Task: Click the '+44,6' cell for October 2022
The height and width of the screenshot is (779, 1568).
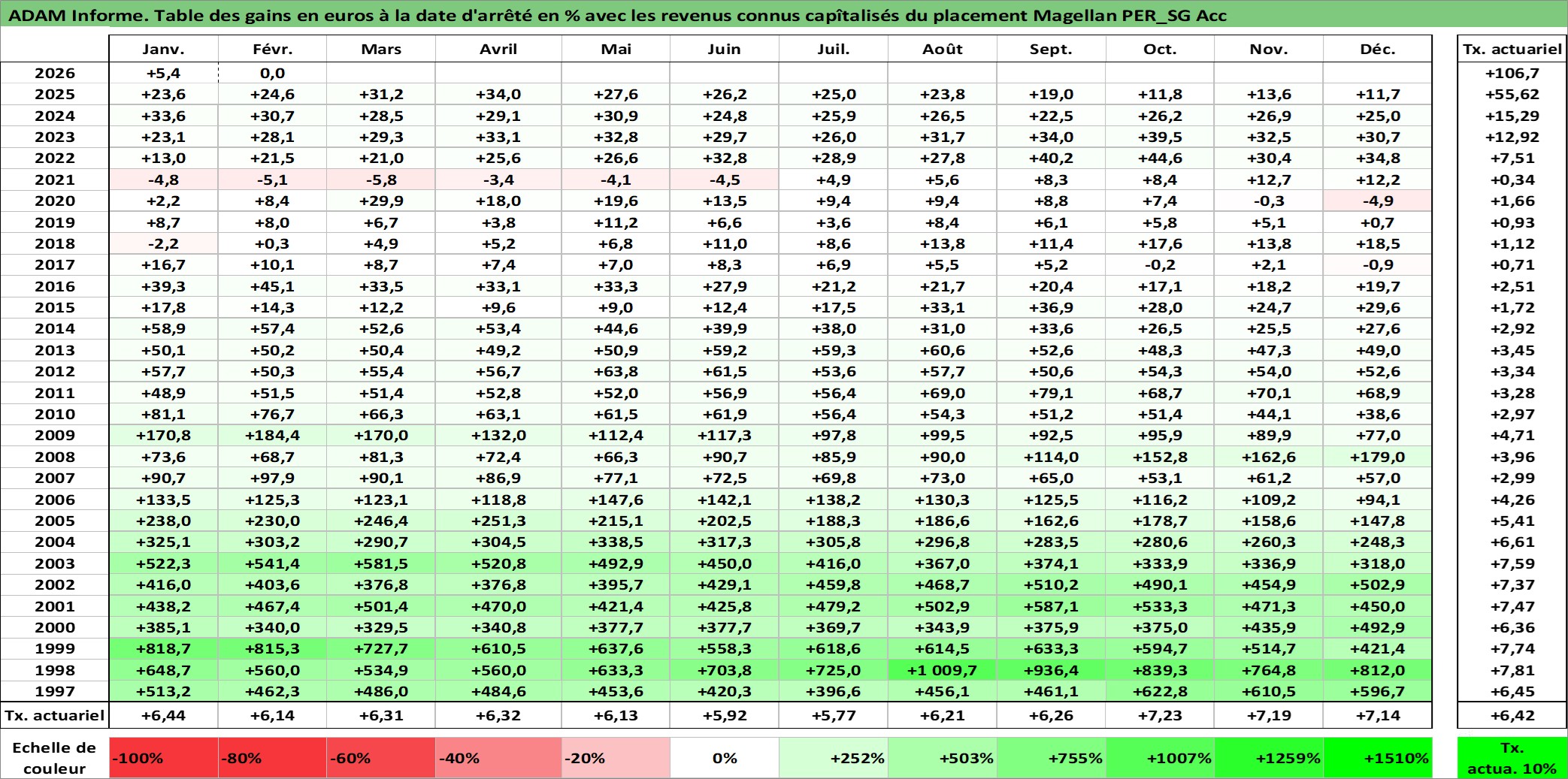Action: (x=1160, y=159)
